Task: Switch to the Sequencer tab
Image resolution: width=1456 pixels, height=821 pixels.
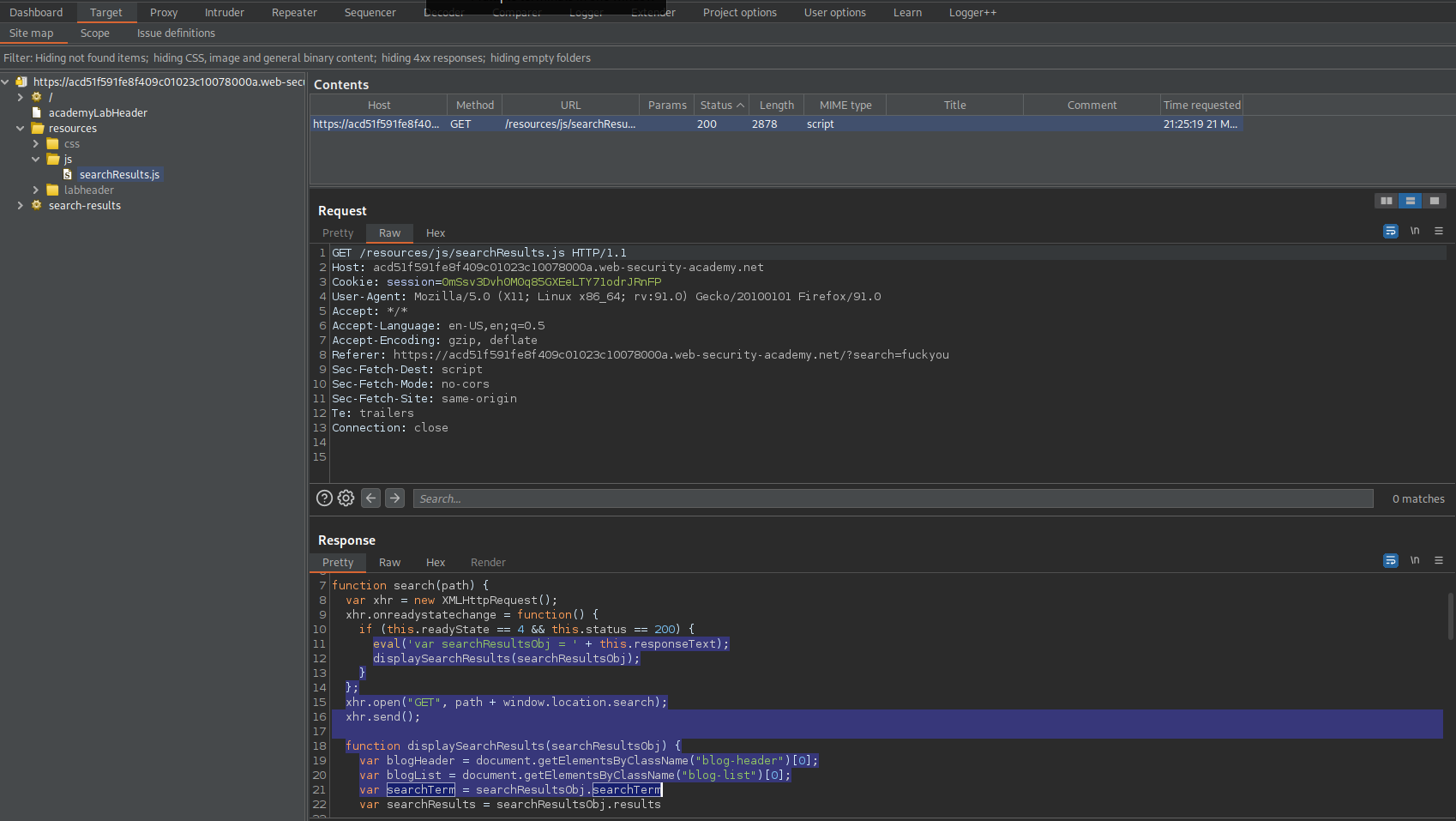Action: pyautogui.click(x=370, y=13)
